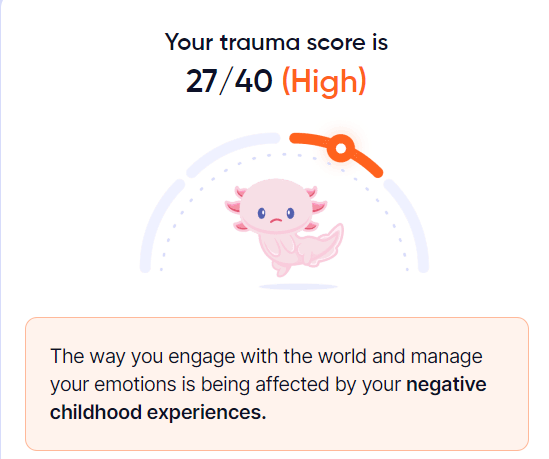The height and width of the screenshot is (459, 549).
Task: Click the "Your trauma score is" heading
Action: (x=276, y=42)
